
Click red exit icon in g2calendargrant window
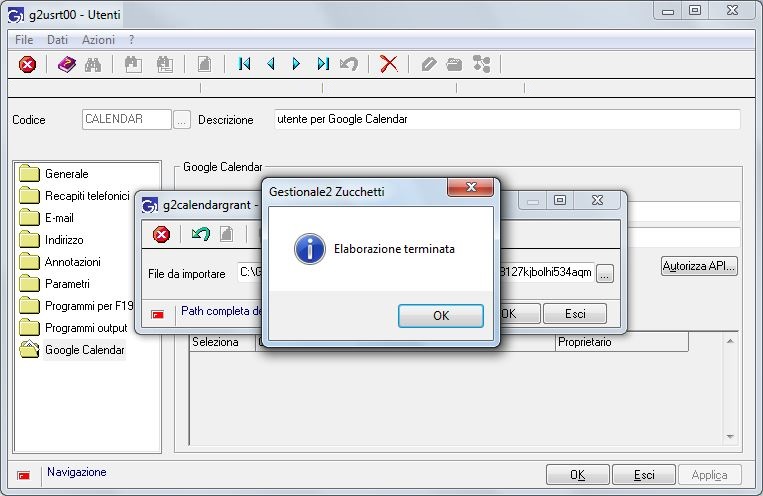point(162,235)
